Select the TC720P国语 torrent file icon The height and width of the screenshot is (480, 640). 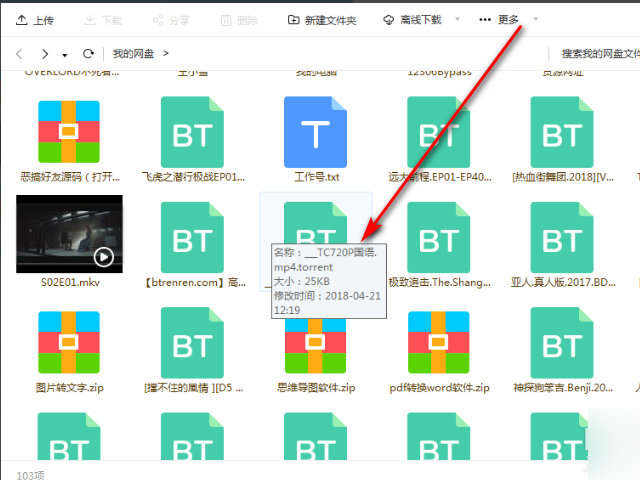pyautogui.click(x=316, y=223)
